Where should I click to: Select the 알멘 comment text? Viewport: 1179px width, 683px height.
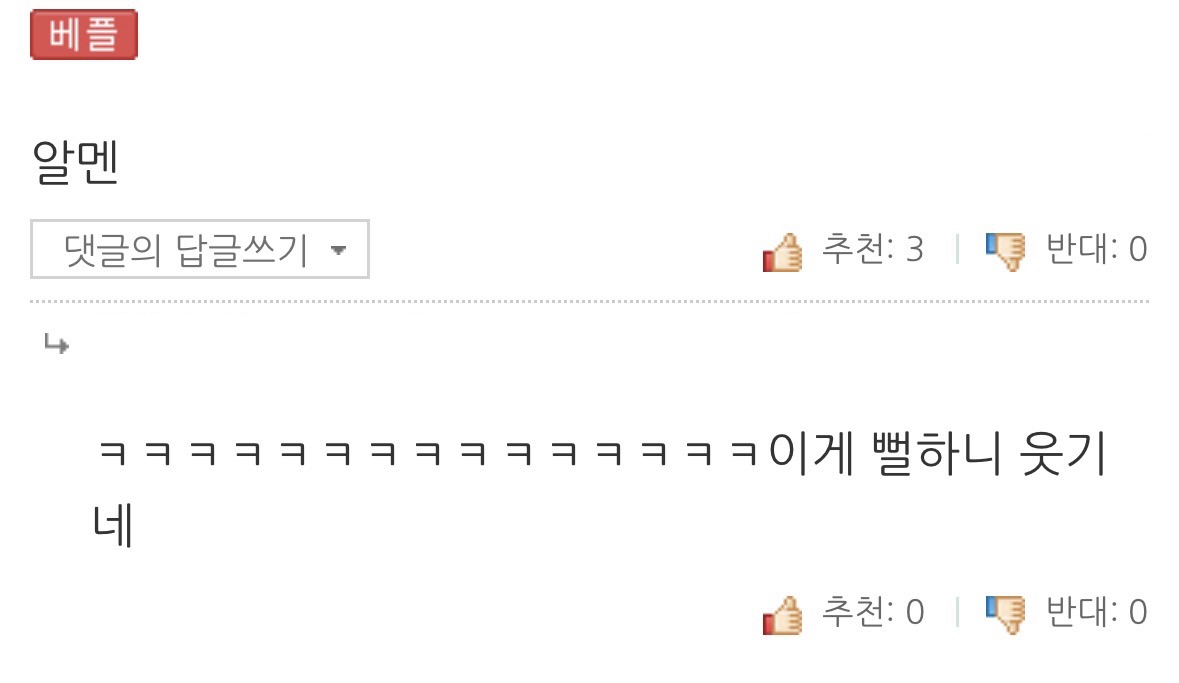pos(75,162)
